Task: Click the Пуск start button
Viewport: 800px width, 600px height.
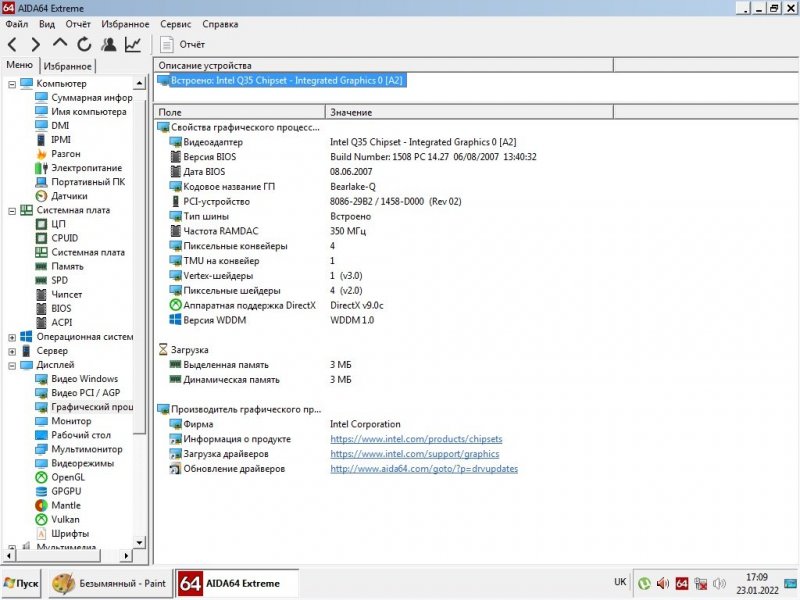Action: (21, 582)
